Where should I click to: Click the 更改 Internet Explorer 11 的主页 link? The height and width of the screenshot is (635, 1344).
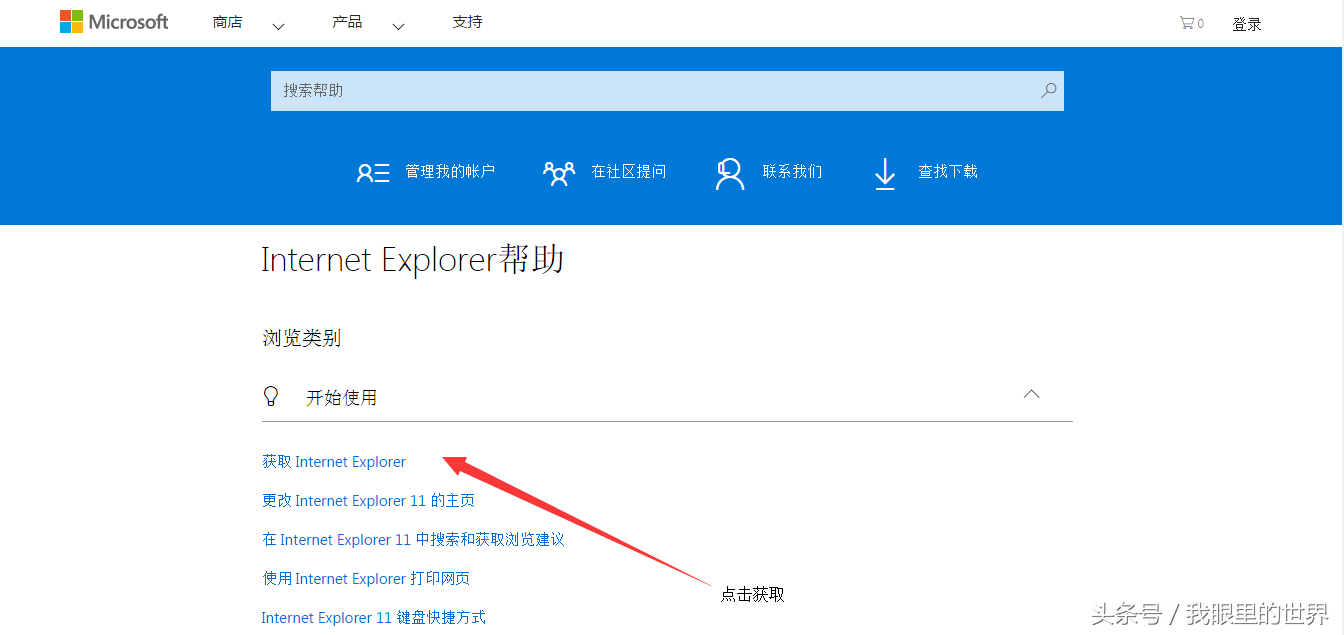click(368, 500)
